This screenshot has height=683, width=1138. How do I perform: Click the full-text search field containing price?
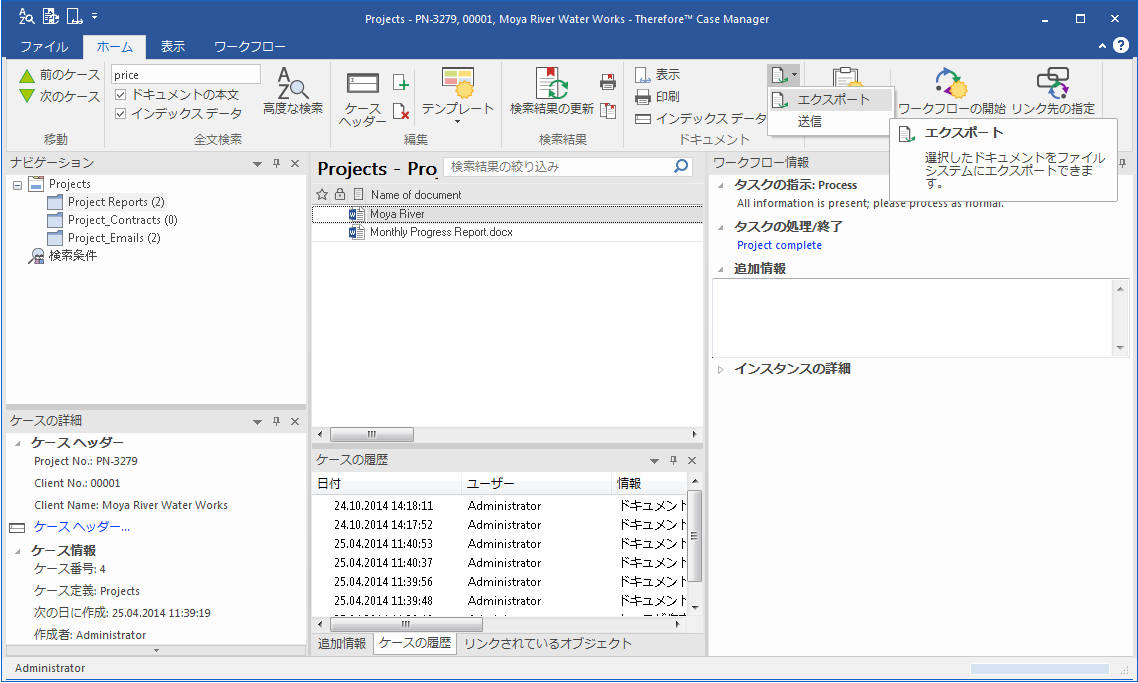pyautogui.click(x=186, y=74)
